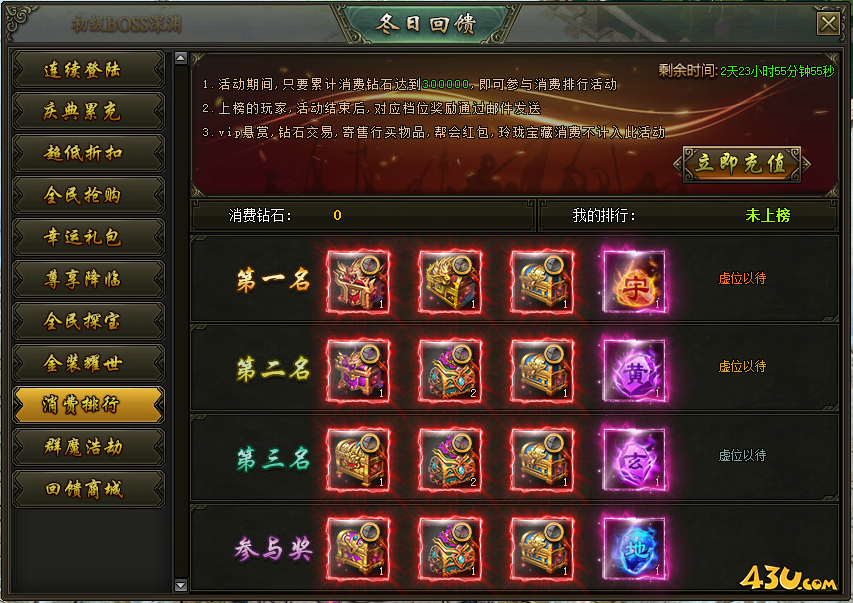Select the 全民探宝 tab
Image resolution: width=853 pixels, height=603 pixels.
pos(88,321)
